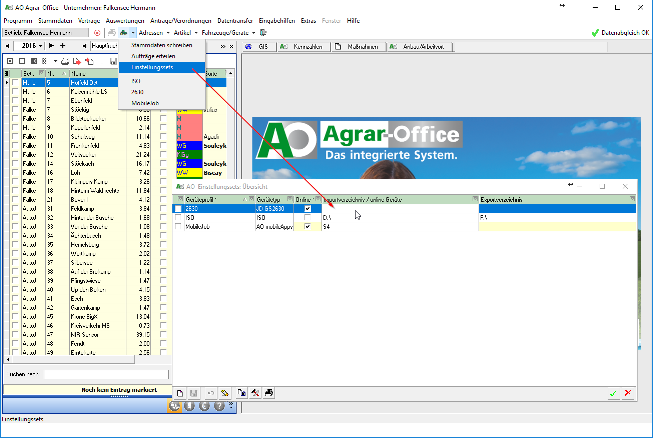Expand the Adressen dropdown
This screenshot has height=438, width=653.
click(x=168, y=32)
